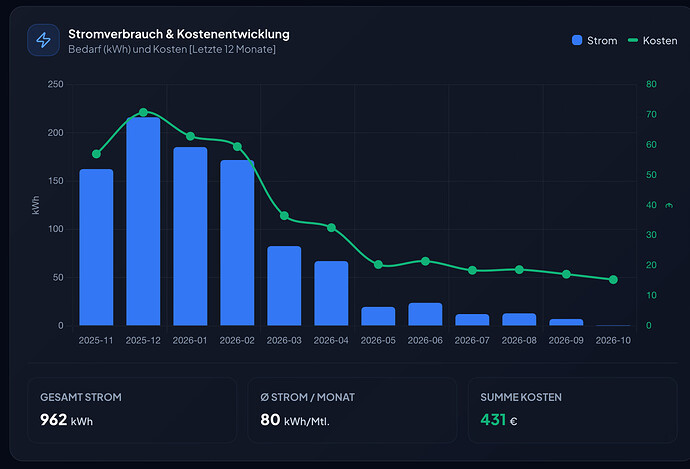Click the kWh left axis title
Screen dimensions: 690x469
(x=36, y=205)
